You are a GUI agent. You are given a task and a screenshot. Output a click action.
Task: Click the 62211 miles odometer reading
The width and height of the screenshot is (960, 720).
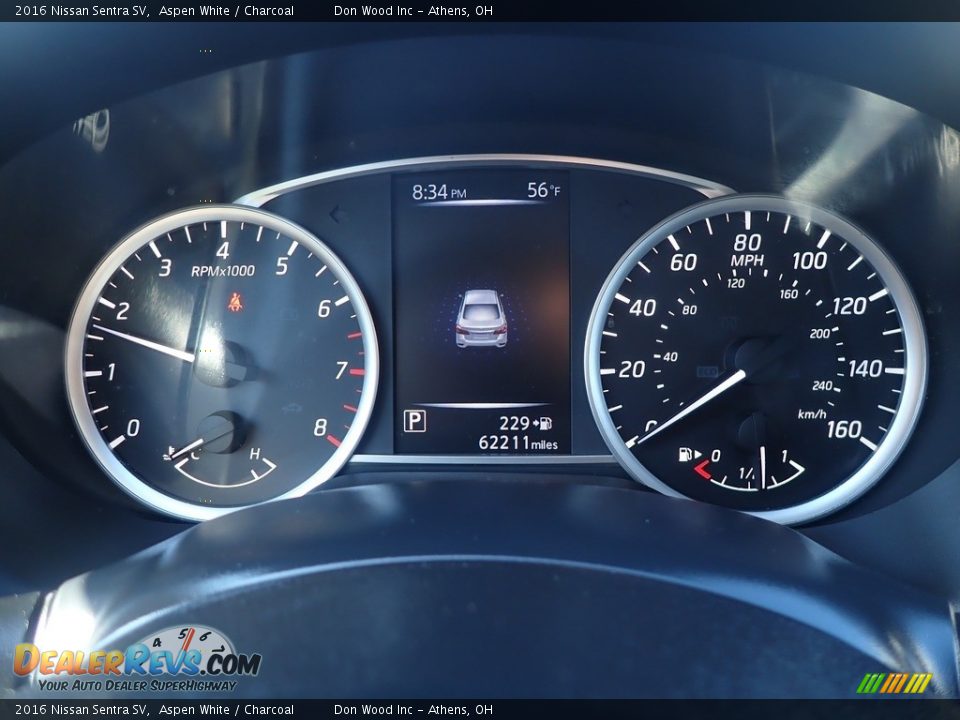(518, 443)
